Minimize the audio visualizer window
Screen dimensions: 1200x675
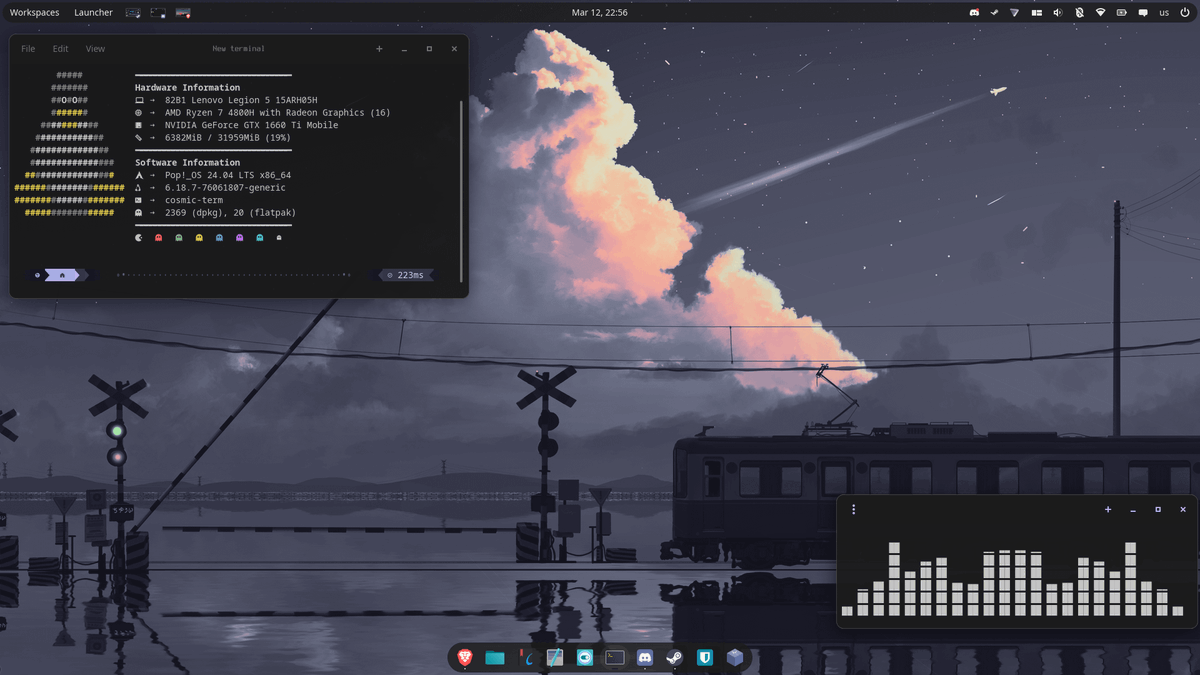tap(1133, 510)
